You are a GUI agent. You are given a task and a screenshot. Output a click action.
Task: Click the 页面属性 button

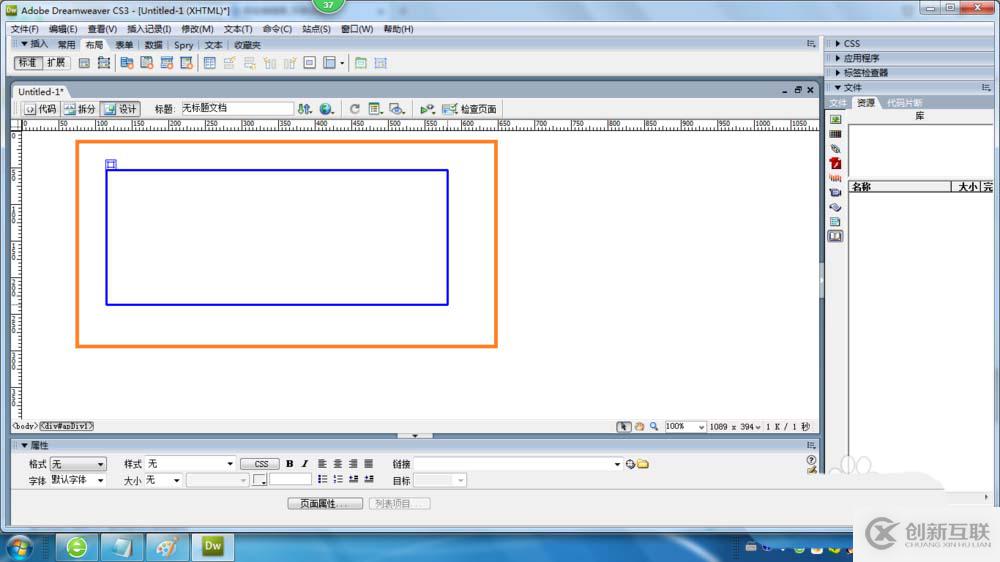click(x=325, y=504)
